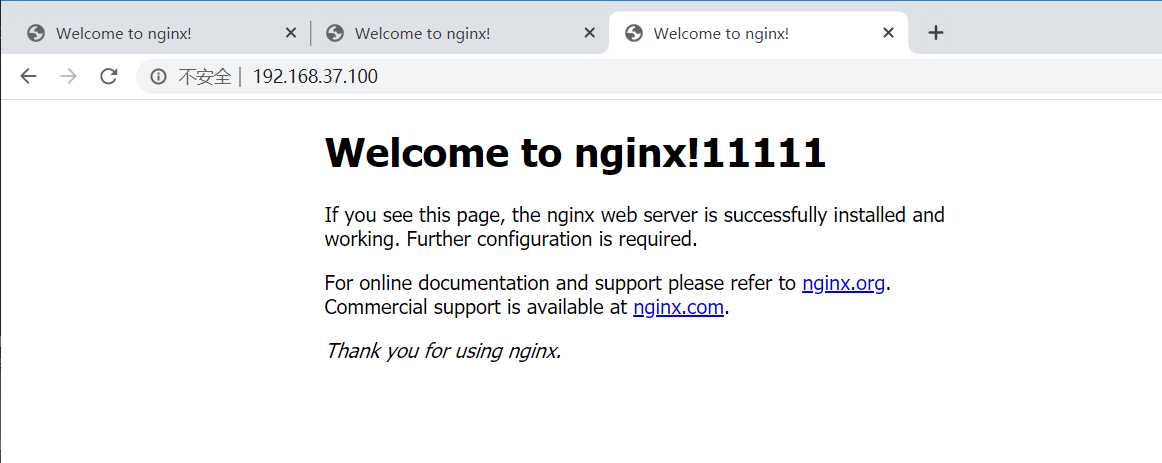This screenshot has width=1162, height=463.
Task: Click the forward navigation arrow
Action: (x=68, y=76)
